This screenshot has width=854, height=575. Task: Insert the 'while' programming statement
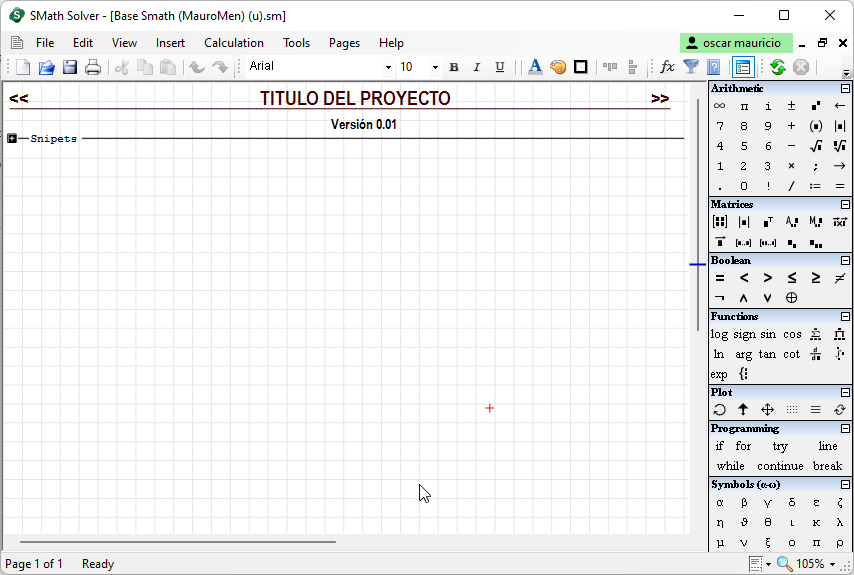[730, 466]
